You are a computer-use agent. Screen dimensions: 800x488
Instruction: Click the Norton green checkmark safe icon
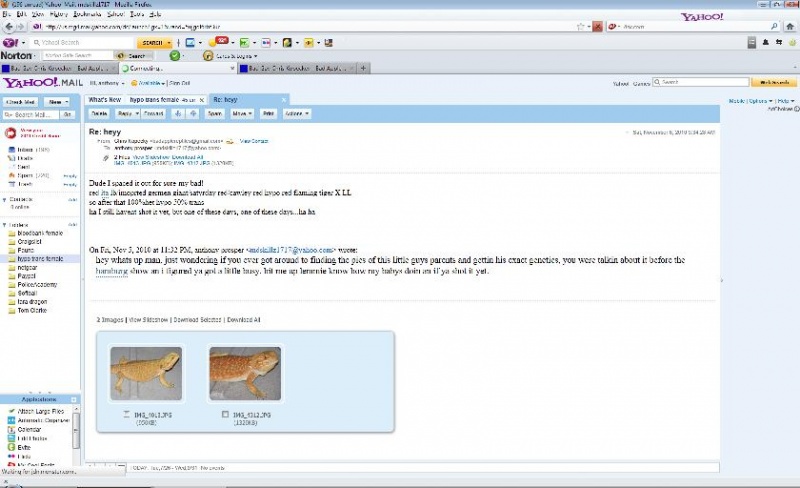coord(174,56)
